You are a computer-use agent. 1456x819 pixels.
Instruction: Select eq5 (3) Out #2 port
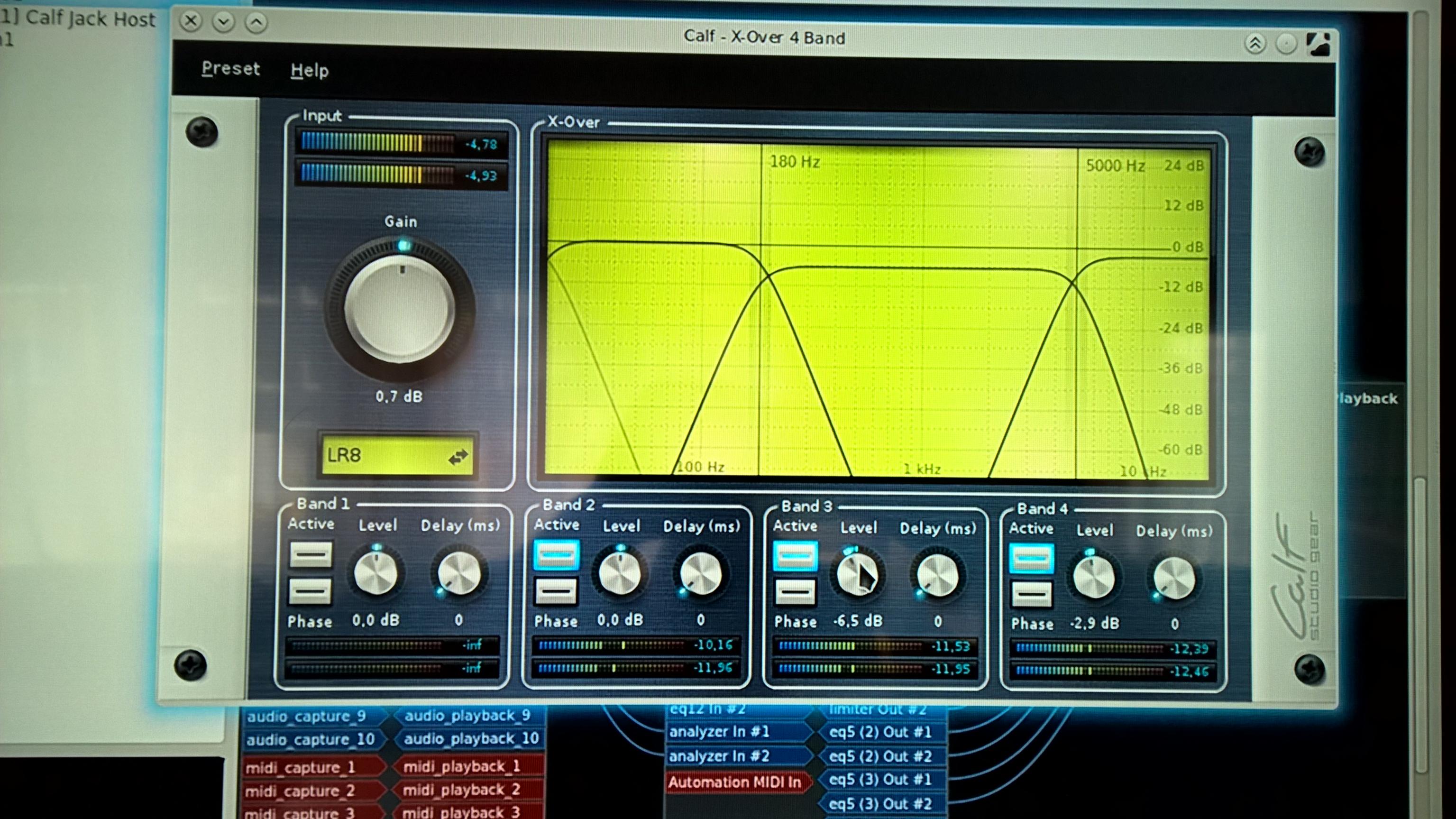882,804
